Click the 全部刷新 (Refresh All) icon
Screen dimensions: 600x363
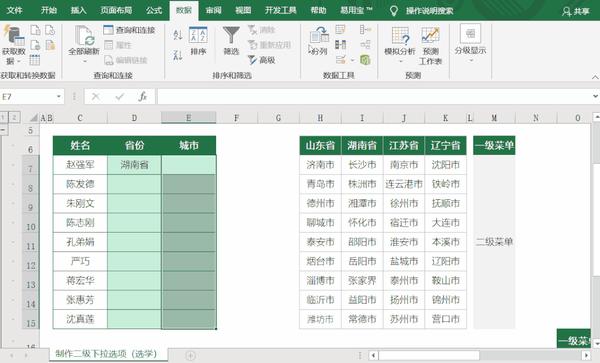click(x=84, y=36)
